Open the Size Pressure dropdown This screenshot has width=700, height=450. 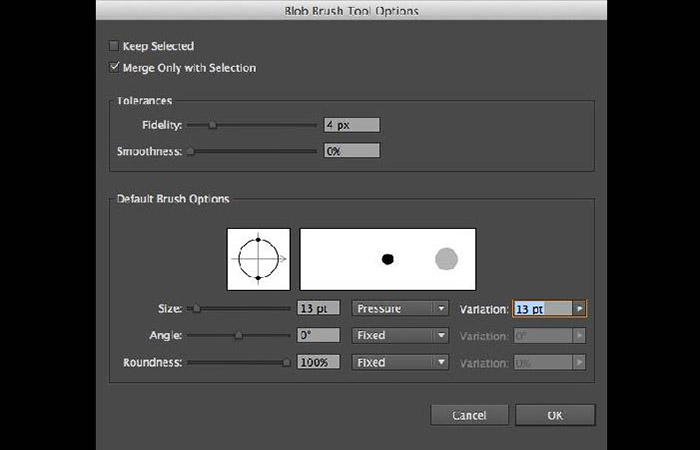[399, 309]
